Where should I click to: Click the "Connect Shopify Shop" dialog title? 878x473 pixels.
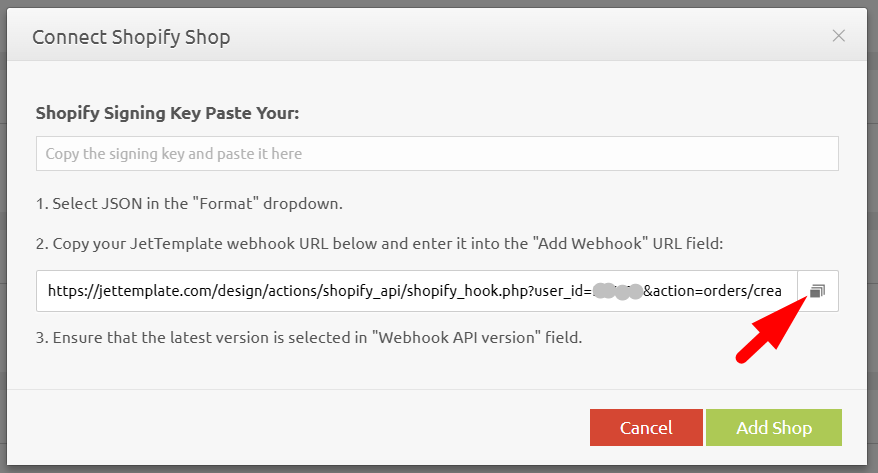coord(131,37)
